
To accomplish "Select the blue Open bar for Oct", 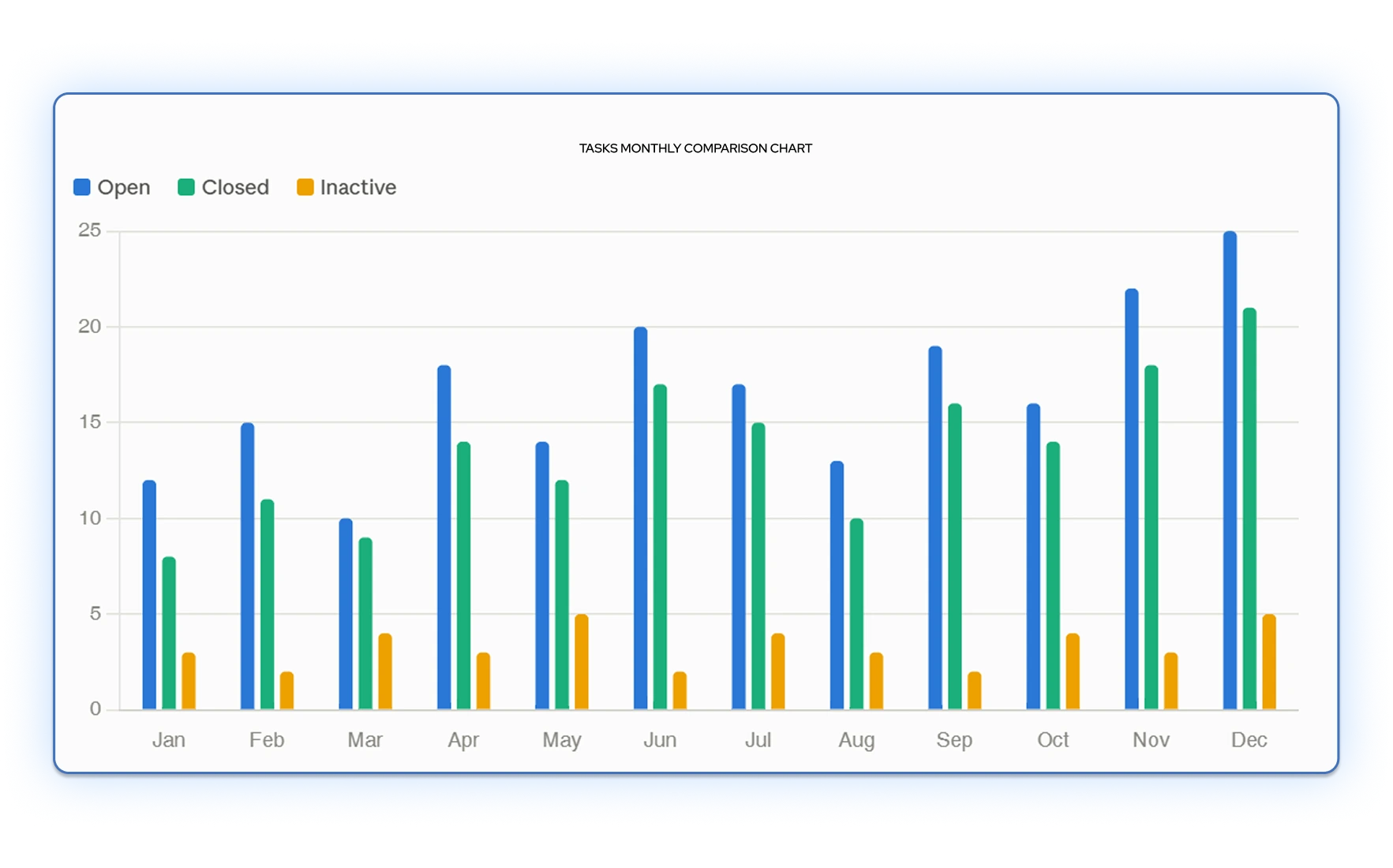I will (1033, 556).
